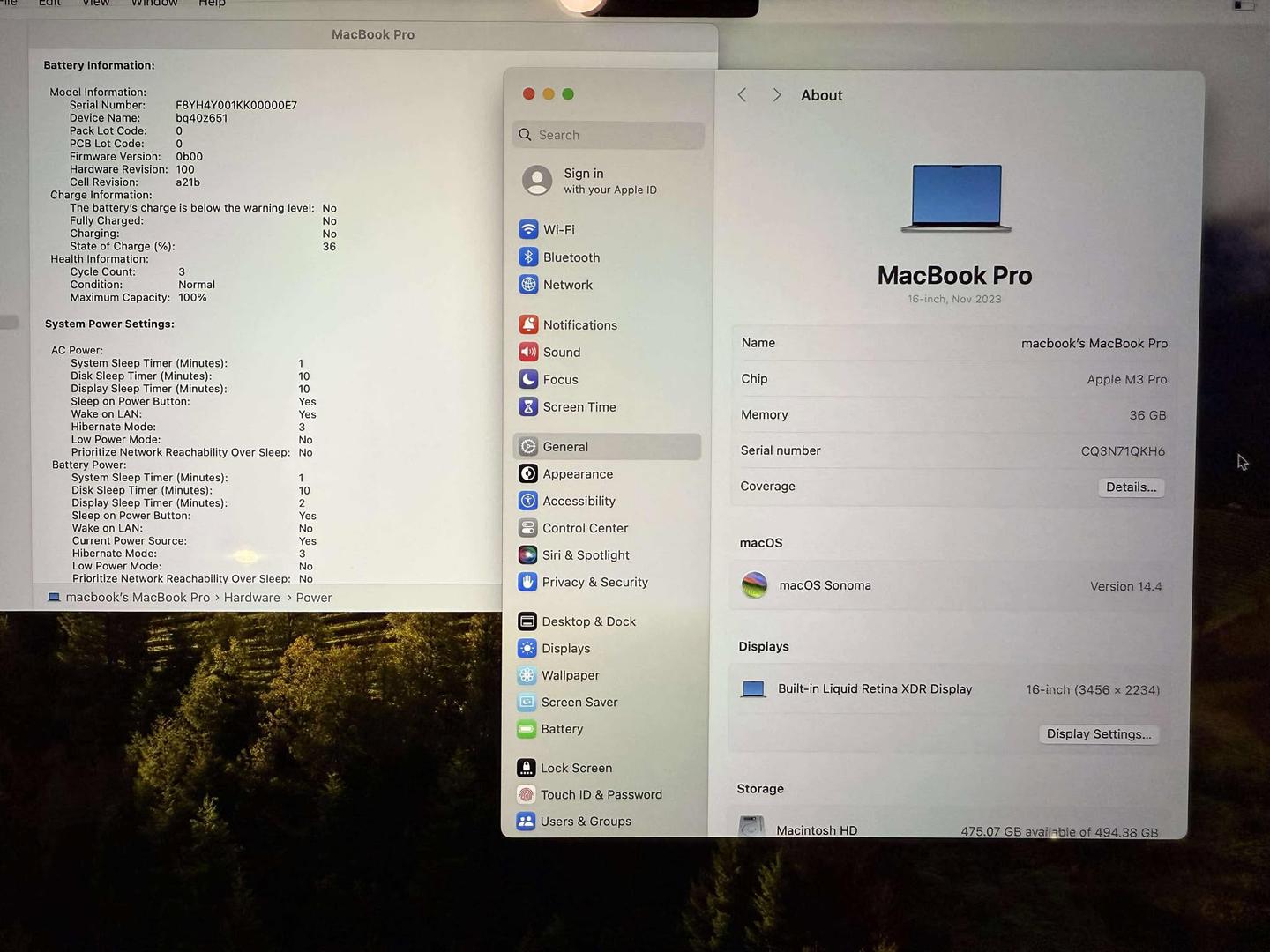Click the device name "bq40z651"
1270x952 pixels.
pyautogui.click(x=201, y=118)
